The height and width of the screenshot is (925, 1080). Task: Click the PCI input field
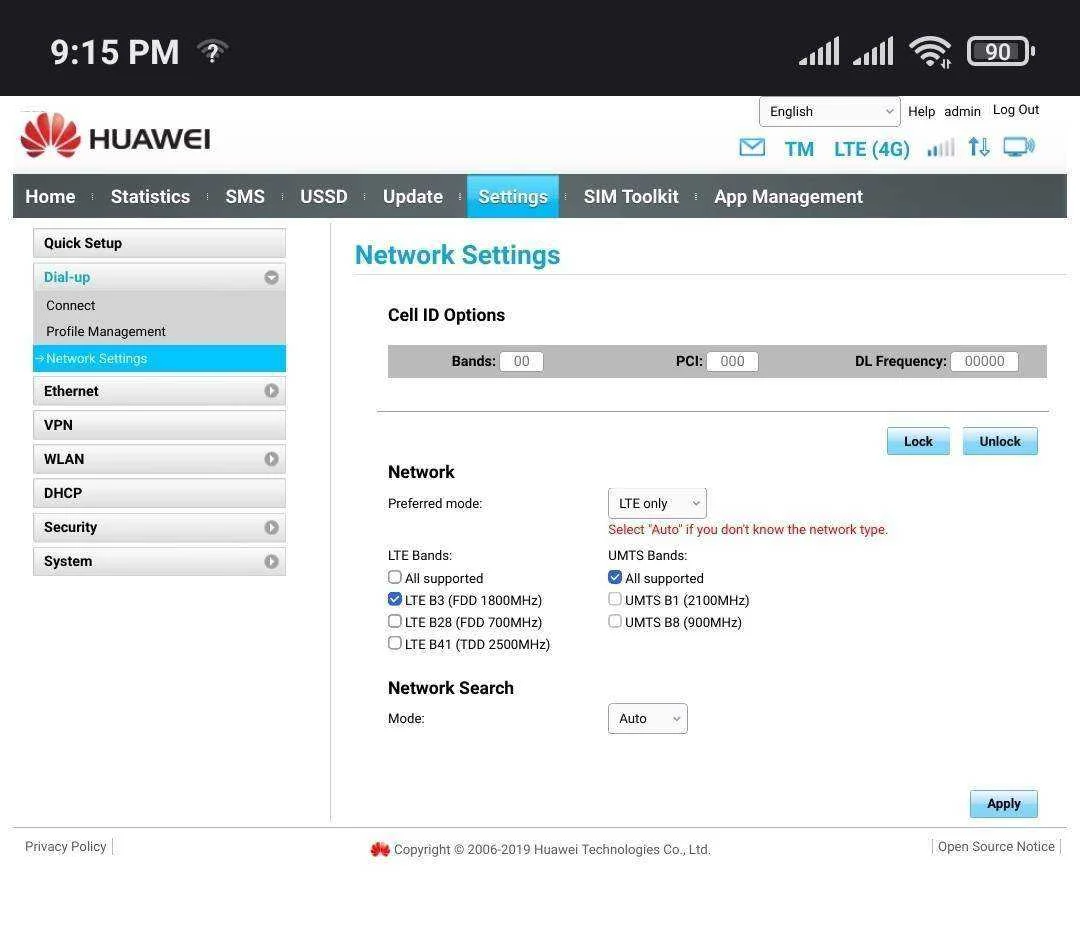pyautogui.click(x=732, y=361)
